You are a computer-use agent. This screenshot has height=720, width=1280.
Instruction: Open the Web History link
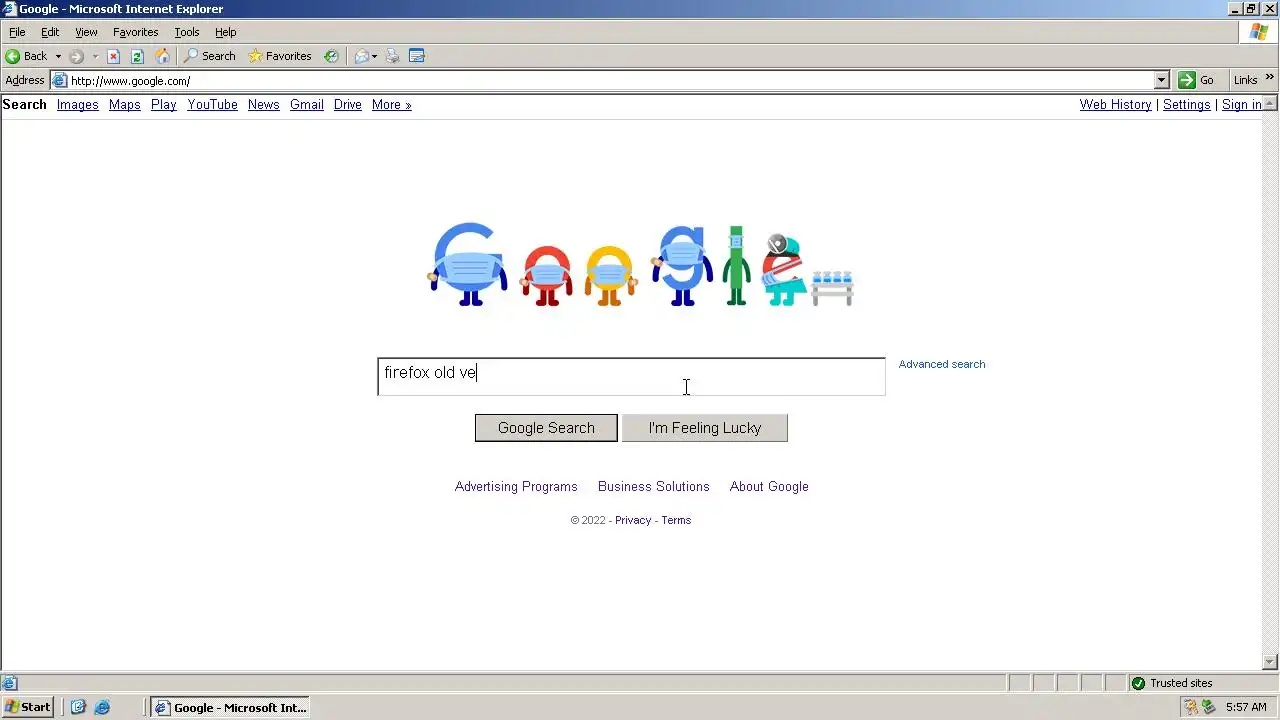(1116, 105)
